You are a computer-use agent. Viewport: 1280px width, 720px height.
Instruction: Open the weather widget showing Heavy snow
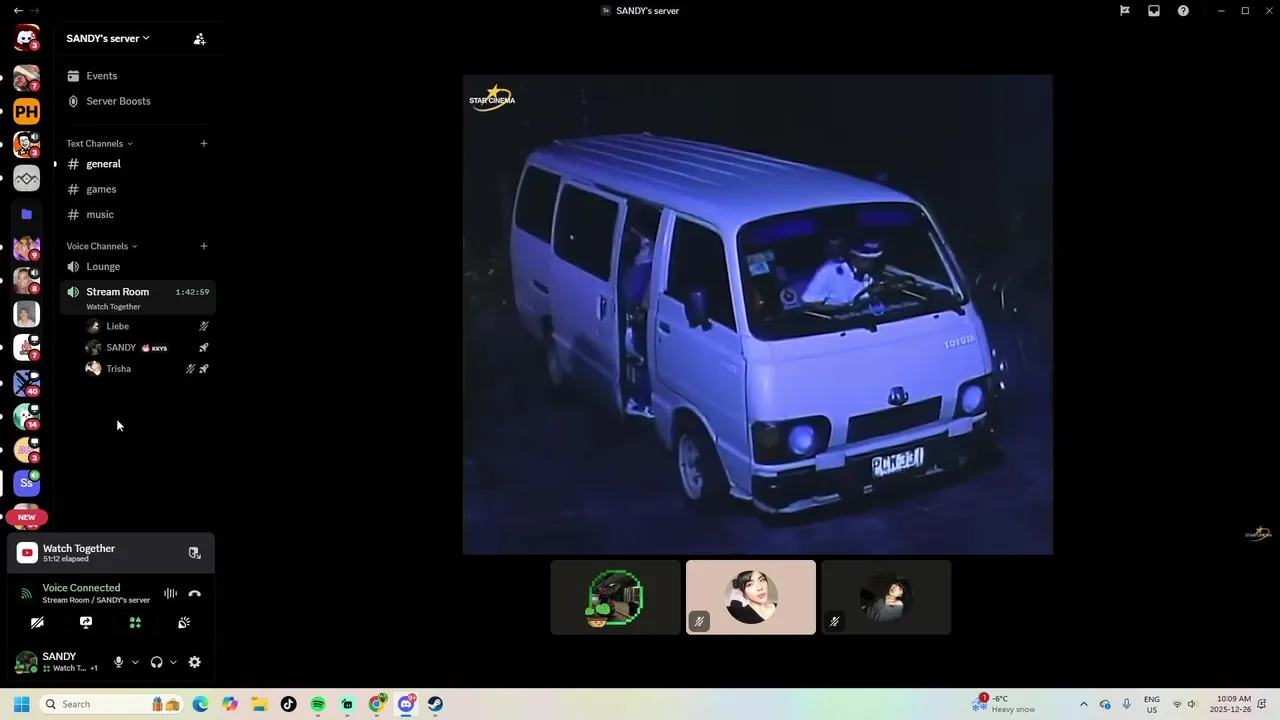(x=1005, y=704)
